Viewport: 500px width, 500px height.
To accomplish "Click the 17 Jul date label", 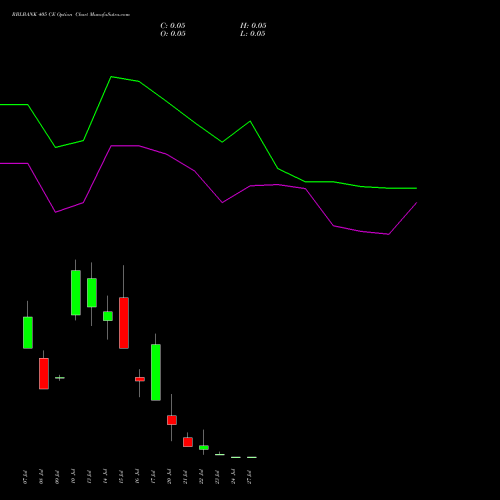I will (153, 477).
